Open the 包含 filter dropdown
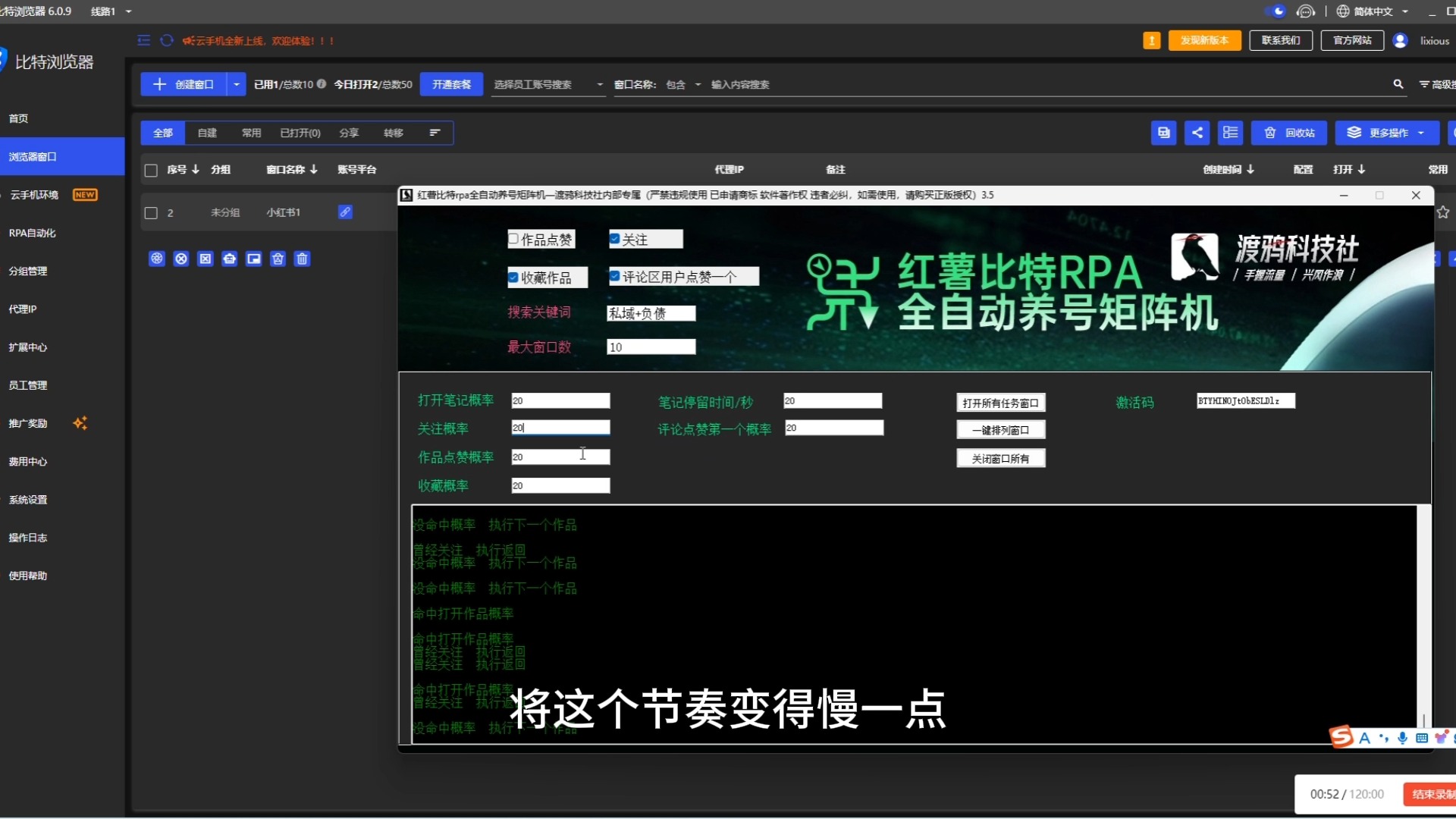 pos(682,84)
